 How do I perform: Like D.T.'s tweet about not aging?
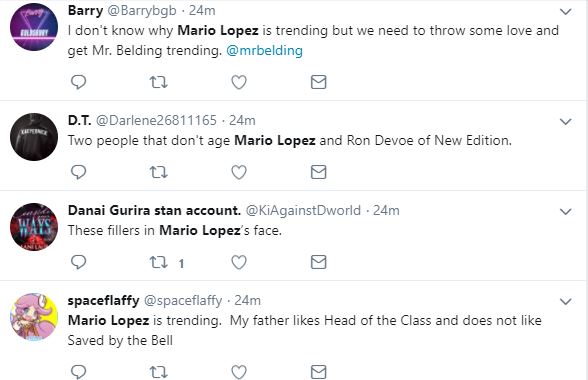pyautogui.click(x=238, y=172)
